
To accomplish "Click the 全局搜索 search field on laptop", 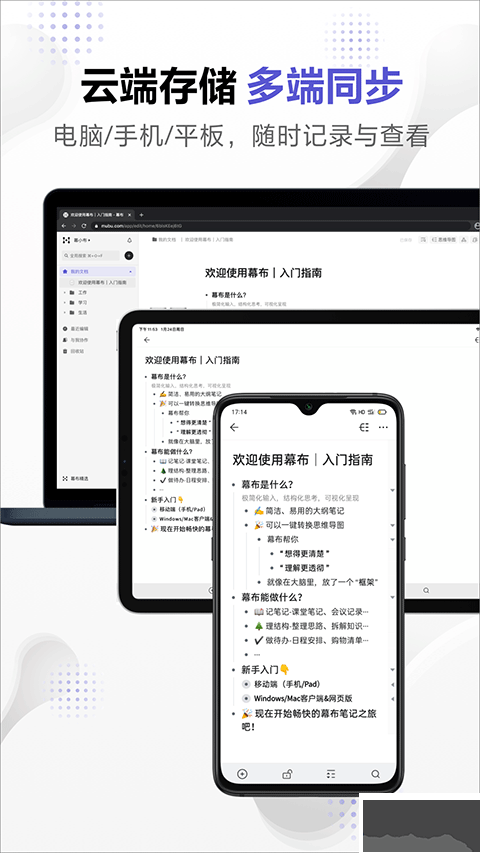I will click(x=91, y=255).
